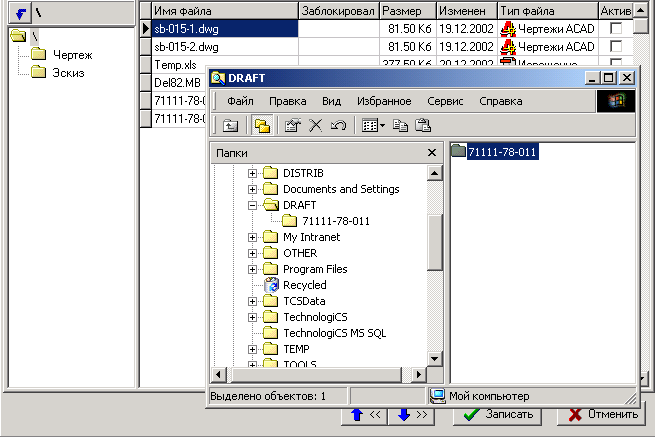Click the Copy toolbar icon
Viewport: 655px width, 439px height.
(401, 125)
